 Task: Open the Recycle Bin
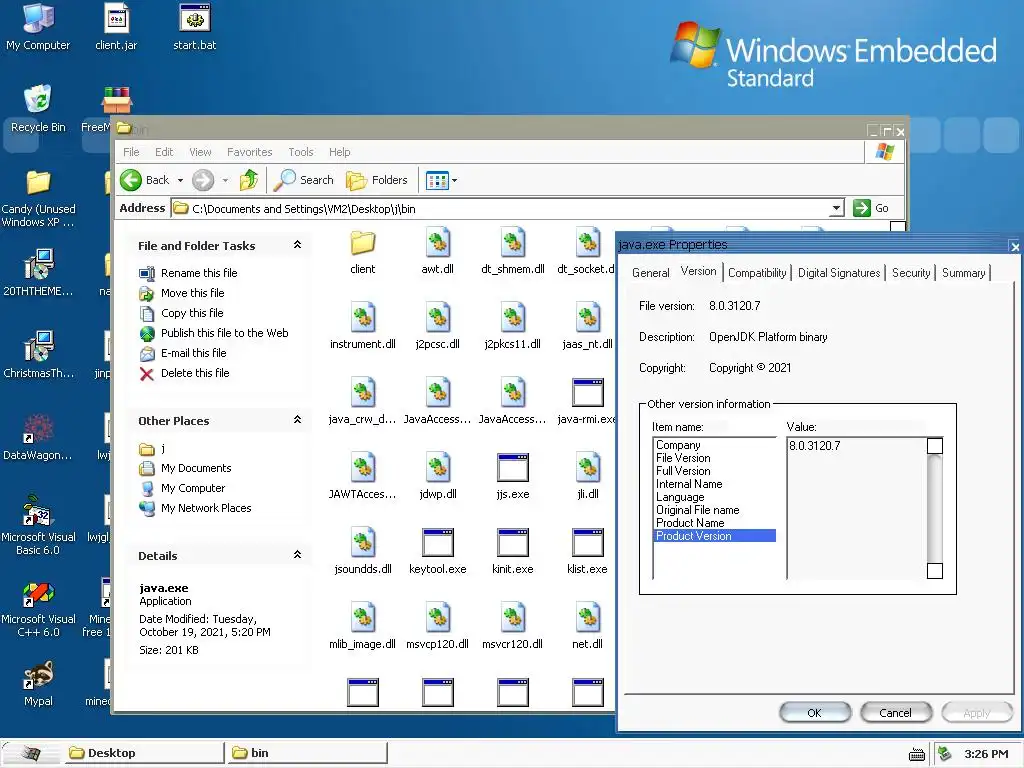tap(38, 109)
